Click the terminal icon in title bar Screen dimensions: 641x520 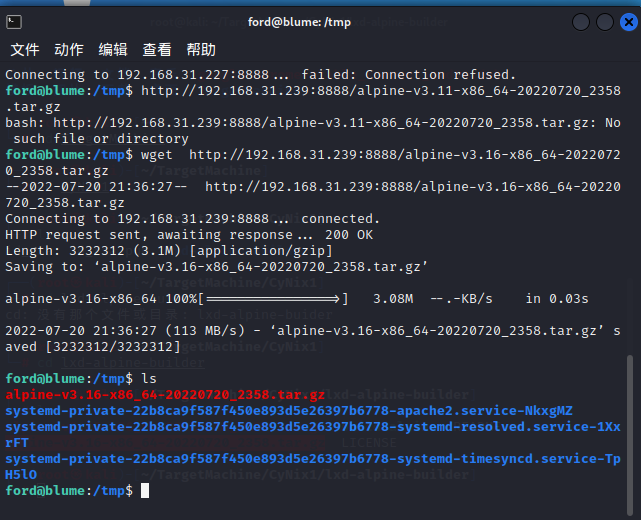[x=14, y=22]
